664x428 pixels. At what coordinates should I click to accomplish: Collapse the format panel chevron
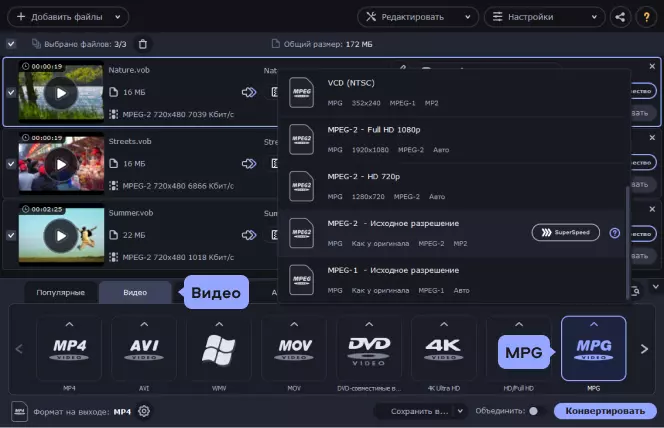[x=656, y=287]
